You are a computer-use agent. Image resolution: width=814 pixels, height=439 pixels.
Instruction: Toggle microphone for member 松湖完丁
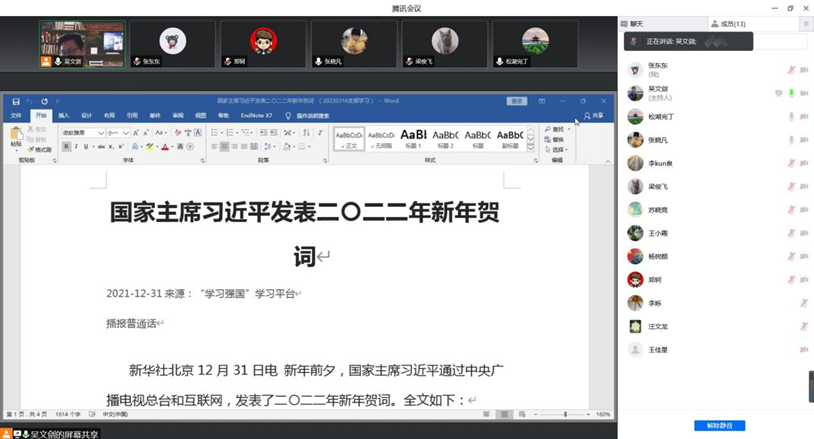click(790, 116)
